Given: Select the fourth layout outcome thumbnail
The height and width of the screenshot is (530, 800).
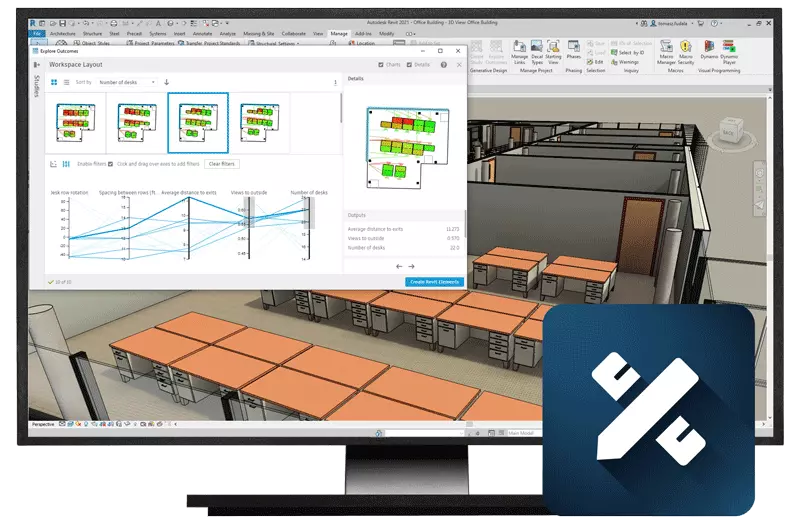Looking at the screenshot, I should [259, 123].
